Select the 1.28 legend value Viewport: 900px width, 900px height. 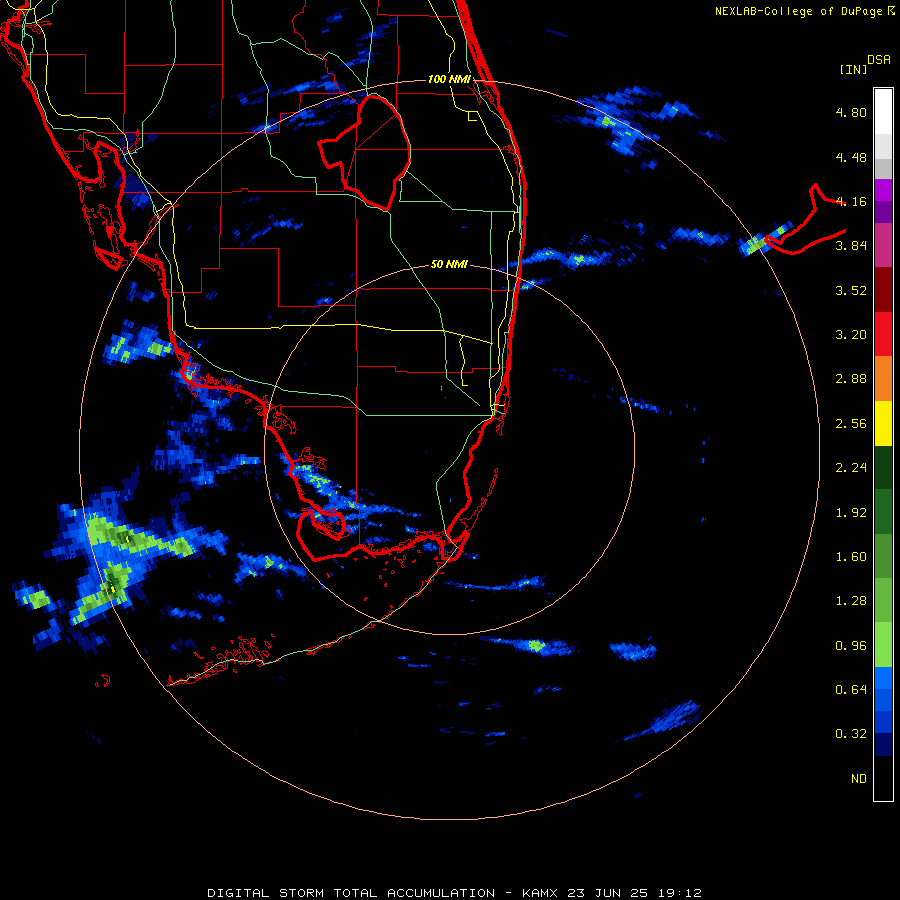click(x=851, y=601)
